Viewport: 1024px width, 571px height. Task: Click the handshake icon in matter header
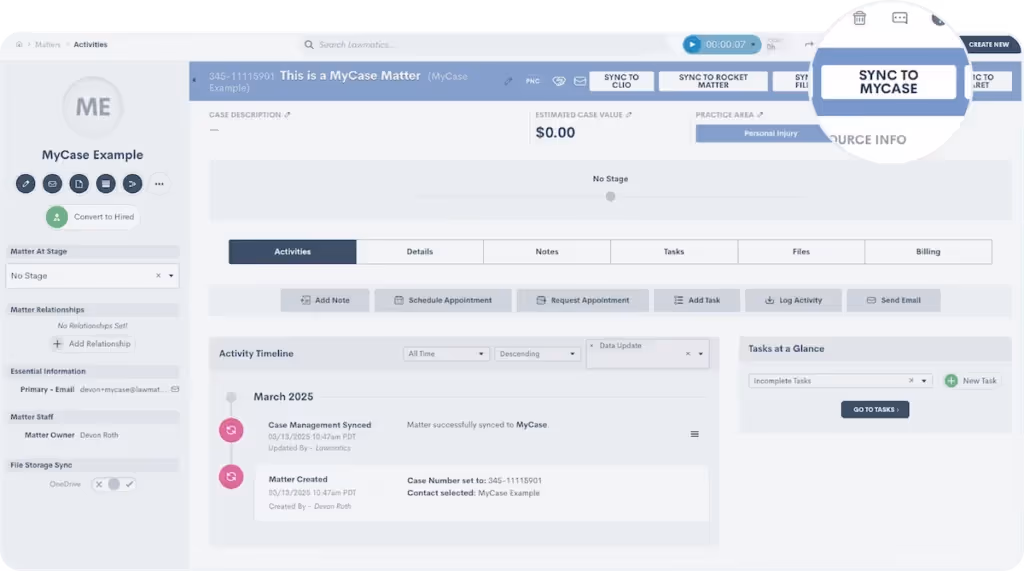click(559, 81)
